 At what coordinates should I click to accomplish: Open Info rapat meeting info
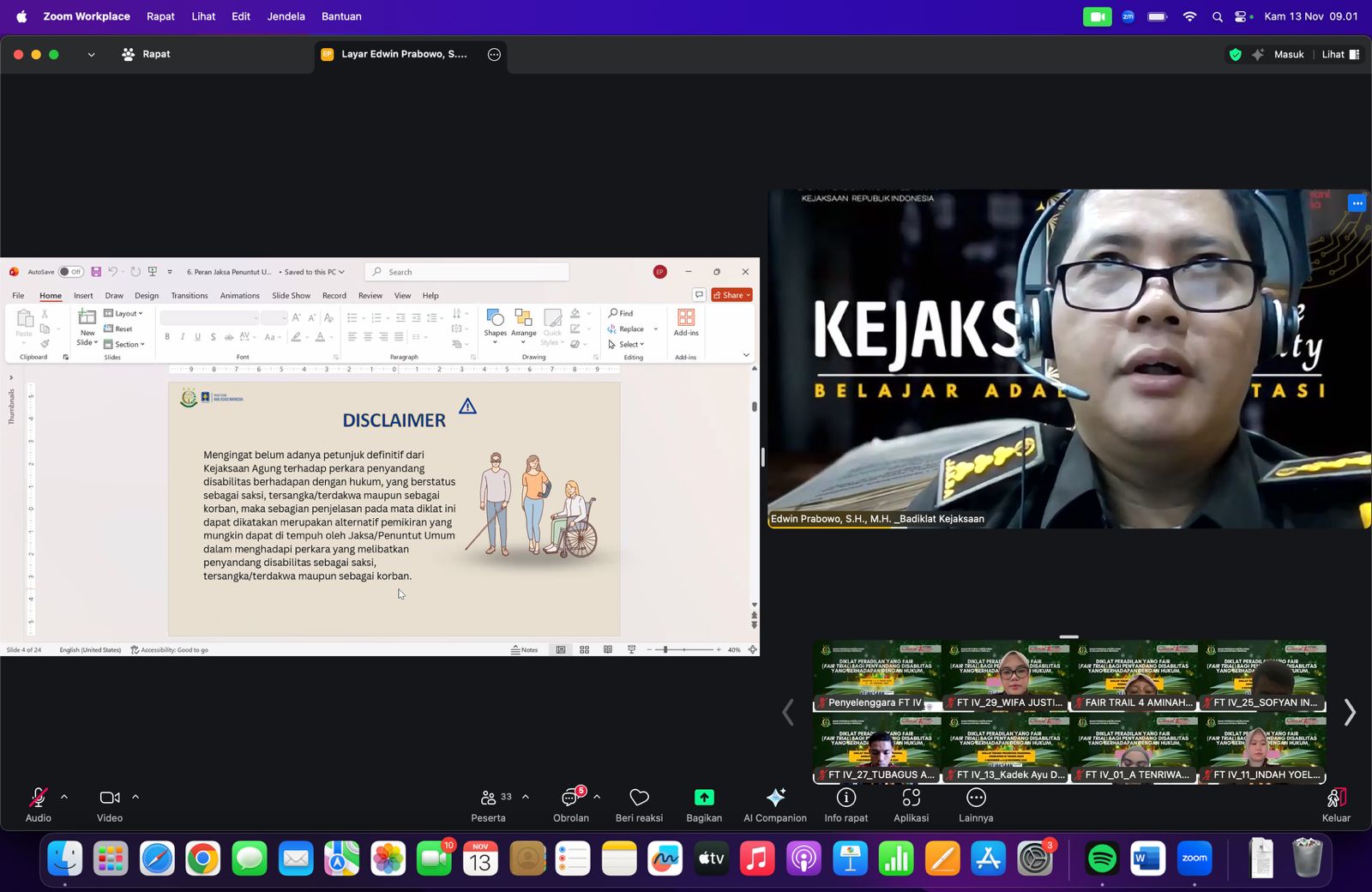pyautogui.click(x=846, y=799)
